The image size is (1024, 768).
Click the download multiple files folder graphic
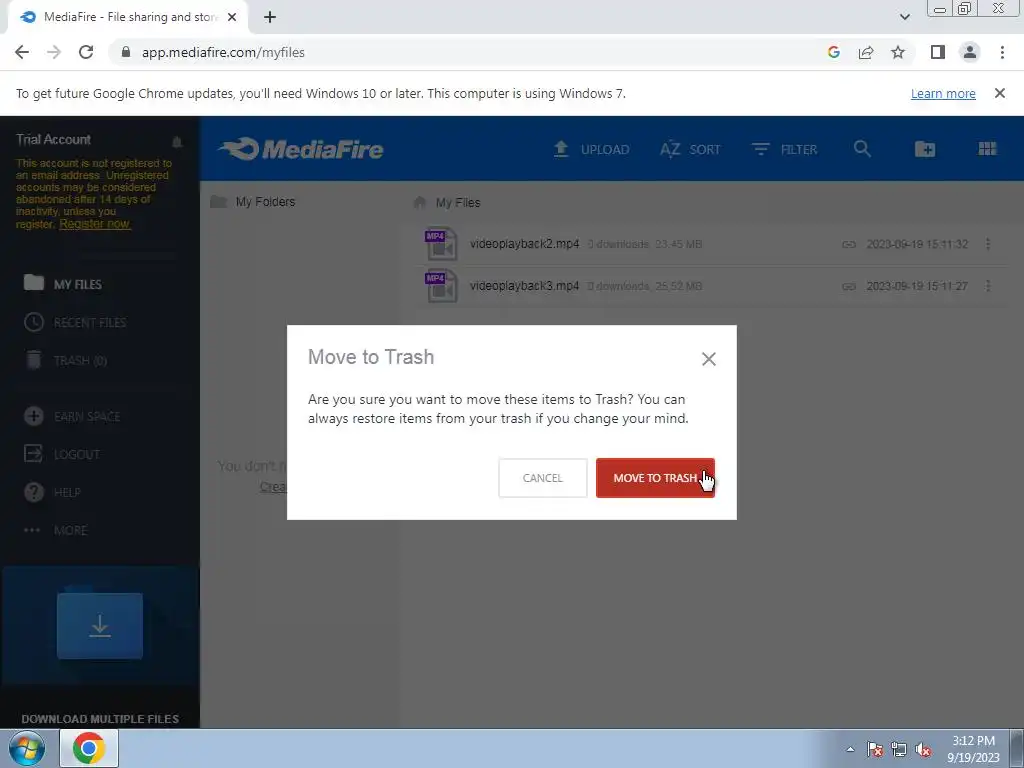(100, 626)
